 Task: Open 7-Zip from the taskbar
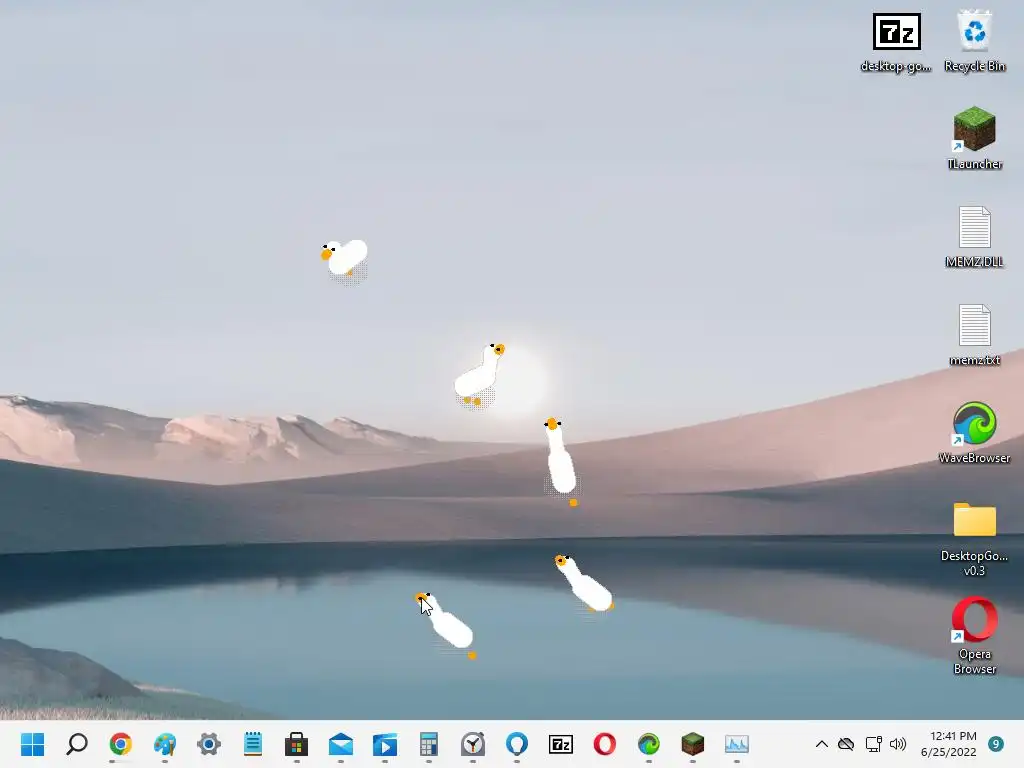pos(561,744)
